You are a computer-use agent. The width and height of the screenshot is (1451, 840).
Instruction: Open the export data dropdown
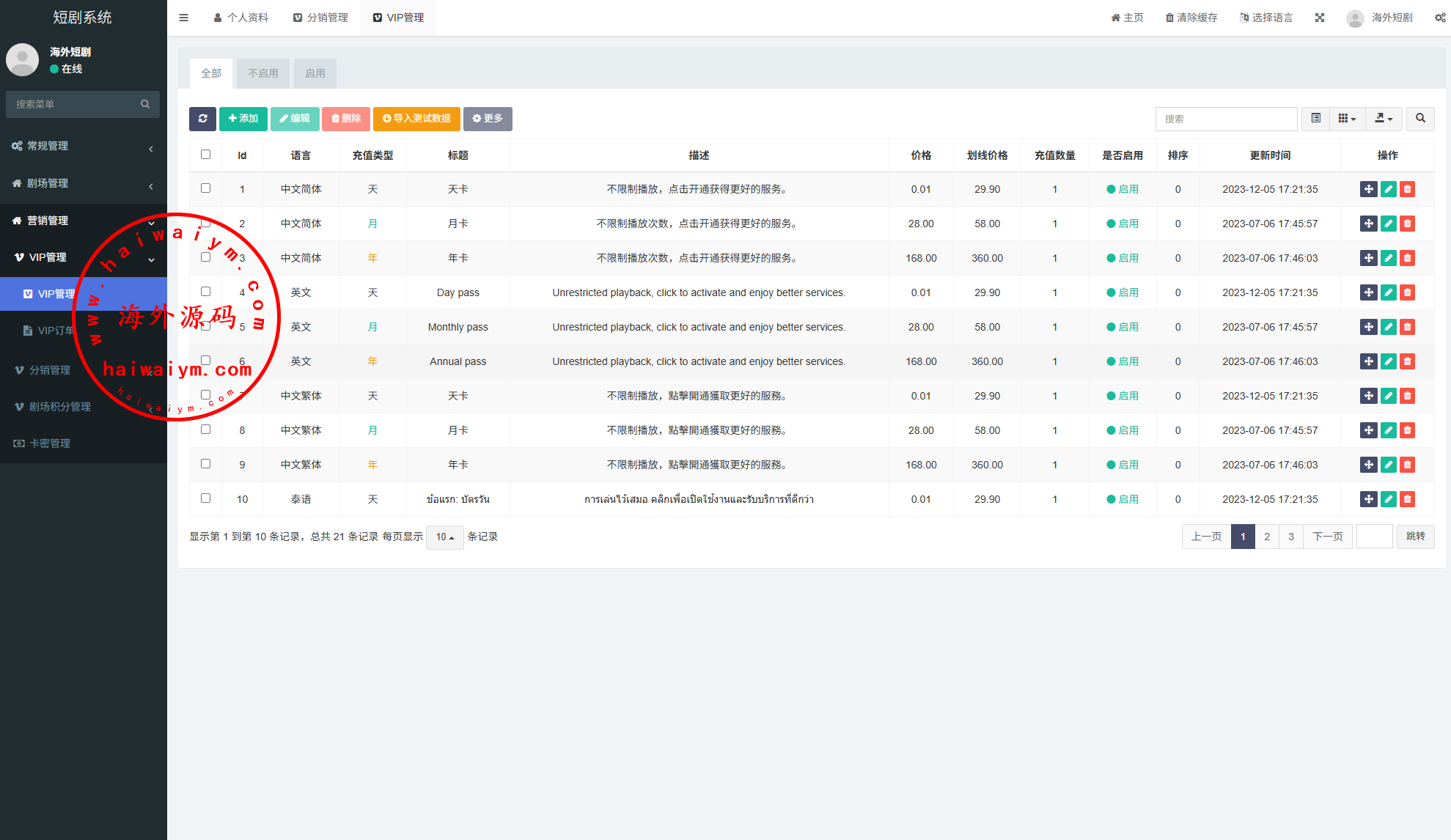[1384, 119]
